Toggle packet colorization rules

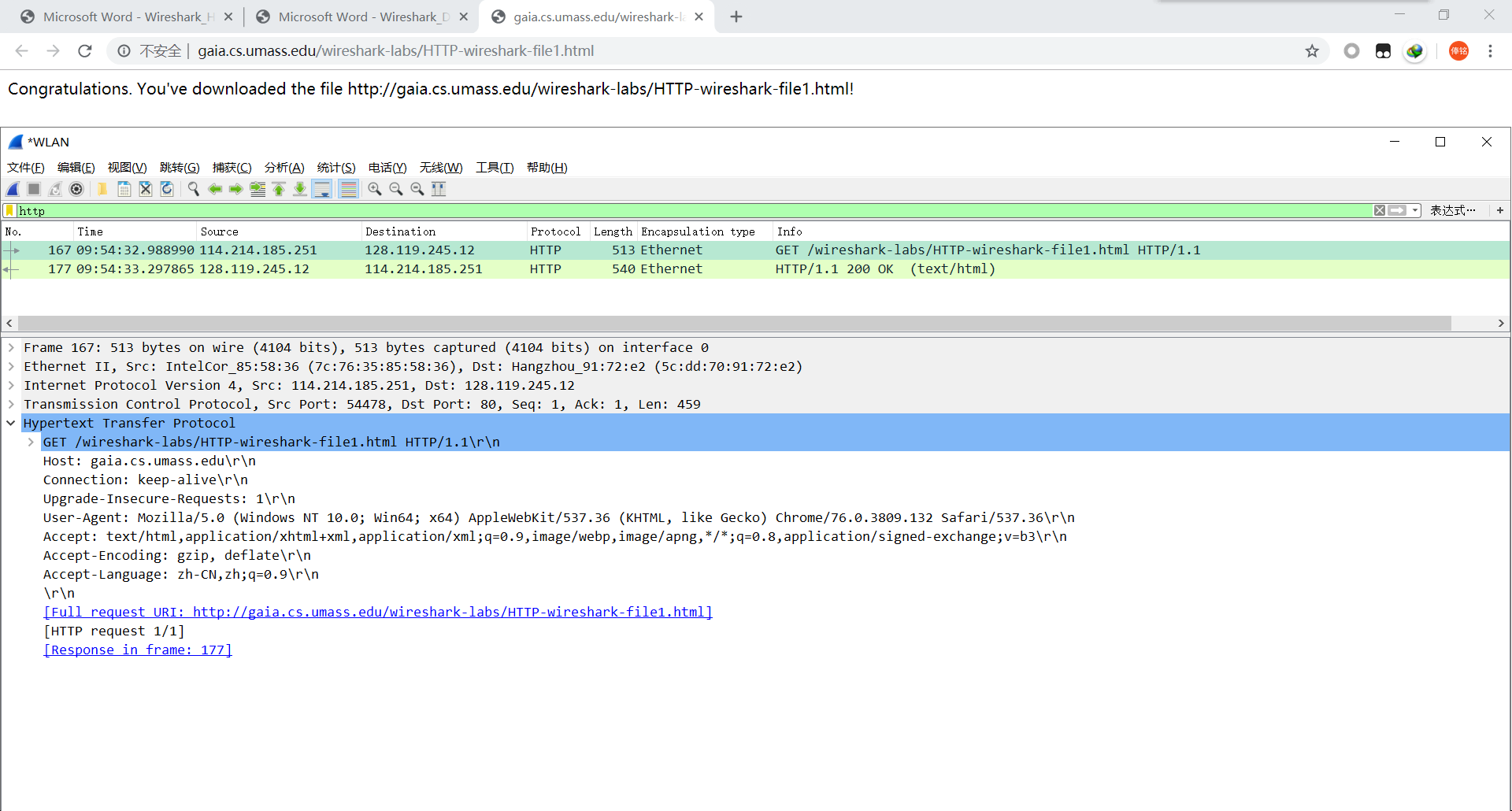(x=348, y=189)
